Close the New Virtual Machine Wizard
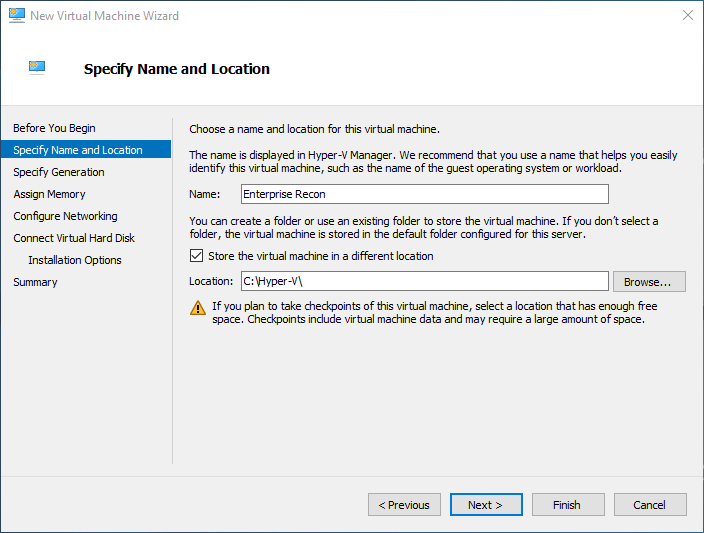This screenshot has width=704, height=533. click(x=687, y=16)
